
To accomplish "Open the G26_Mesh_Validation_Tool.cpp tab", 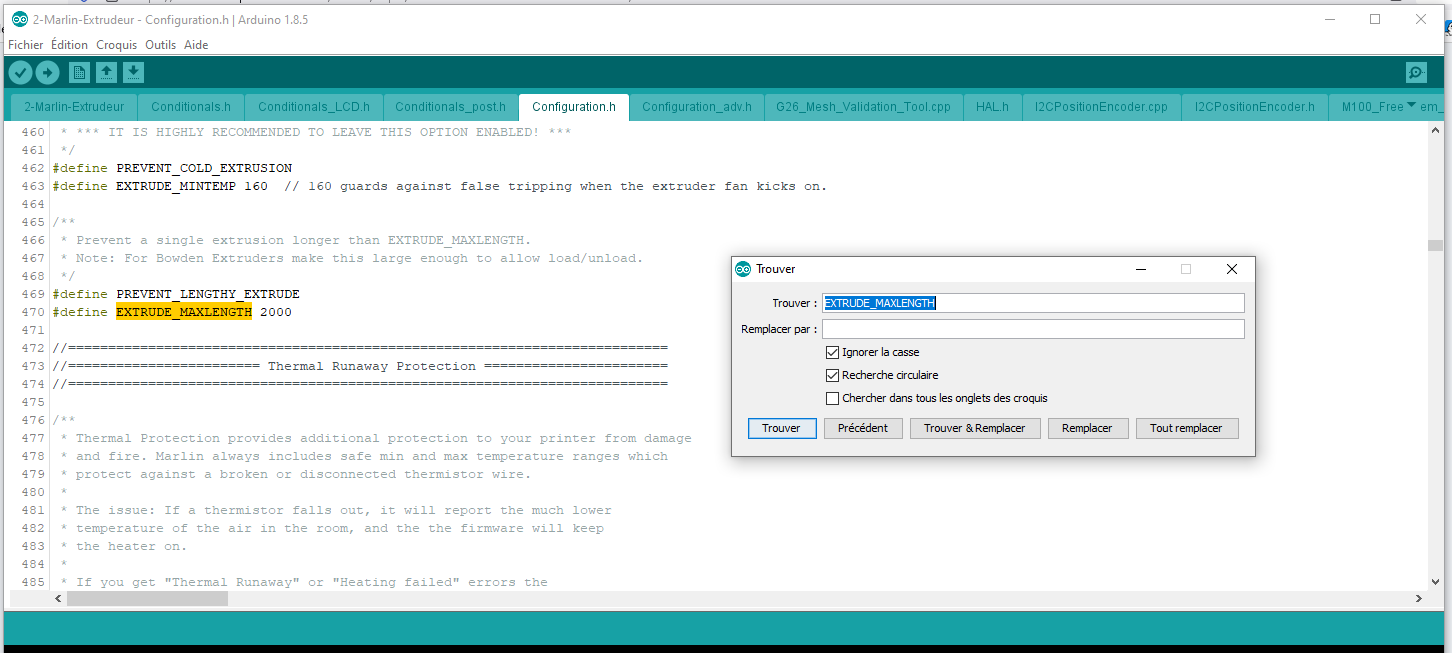I will [864, 107].
